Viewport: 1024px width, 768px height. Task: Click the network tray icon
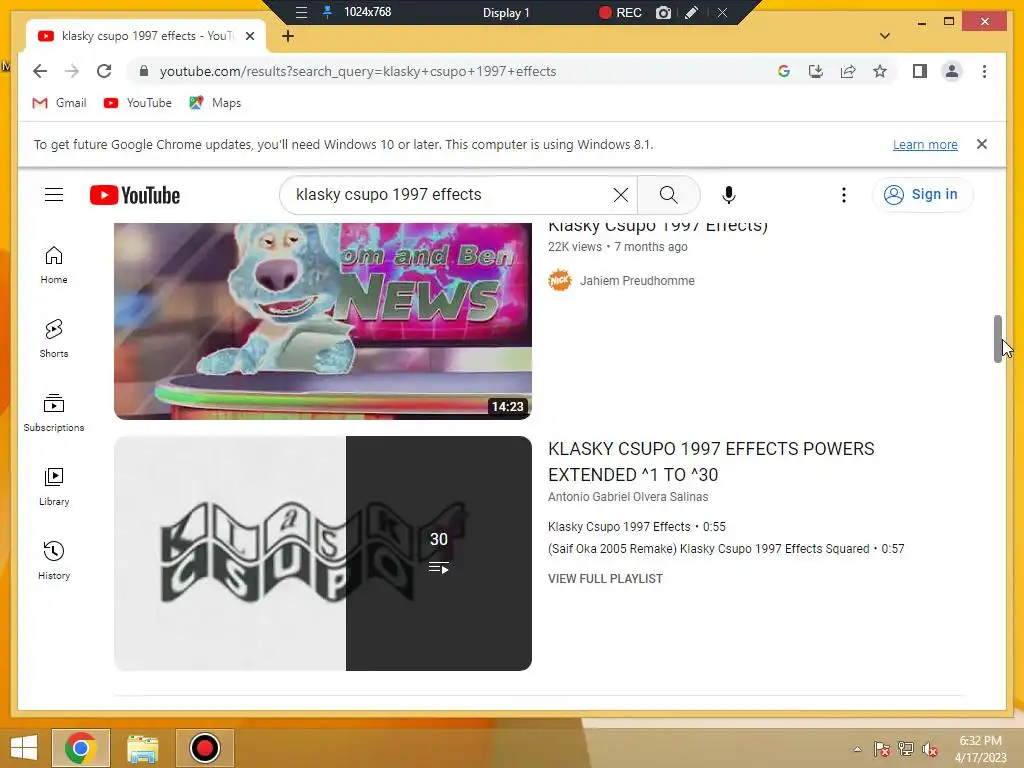coord(906,749)
